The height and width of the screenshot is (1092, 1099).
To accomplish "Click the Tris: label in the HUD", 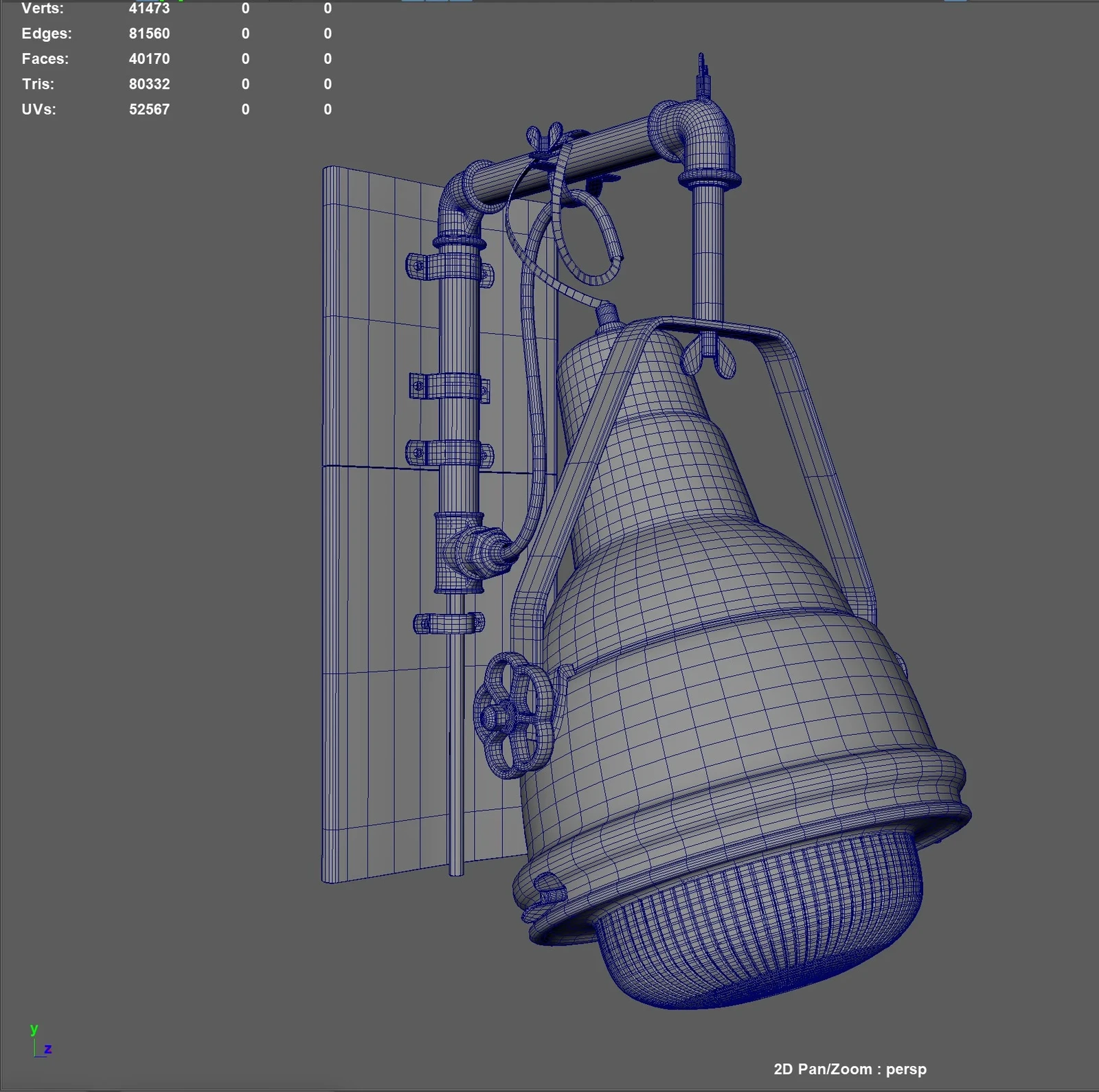I will coord(38,84).
